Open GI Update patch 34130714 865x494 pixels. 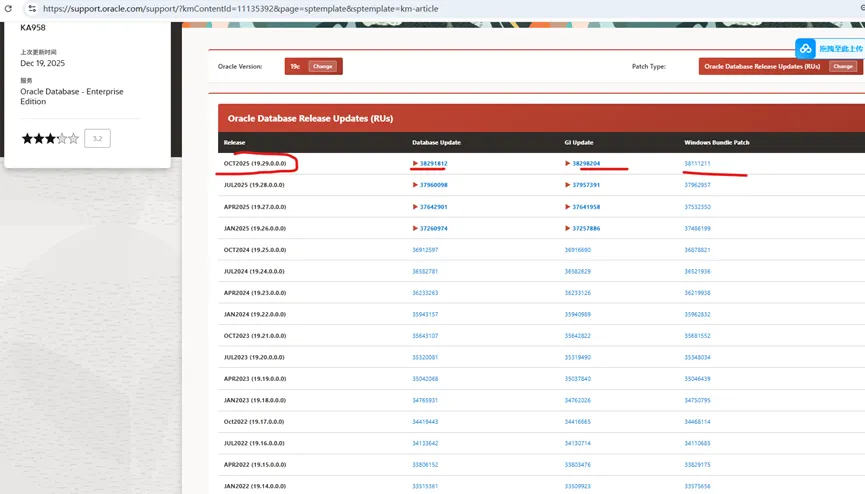(578, 443)
